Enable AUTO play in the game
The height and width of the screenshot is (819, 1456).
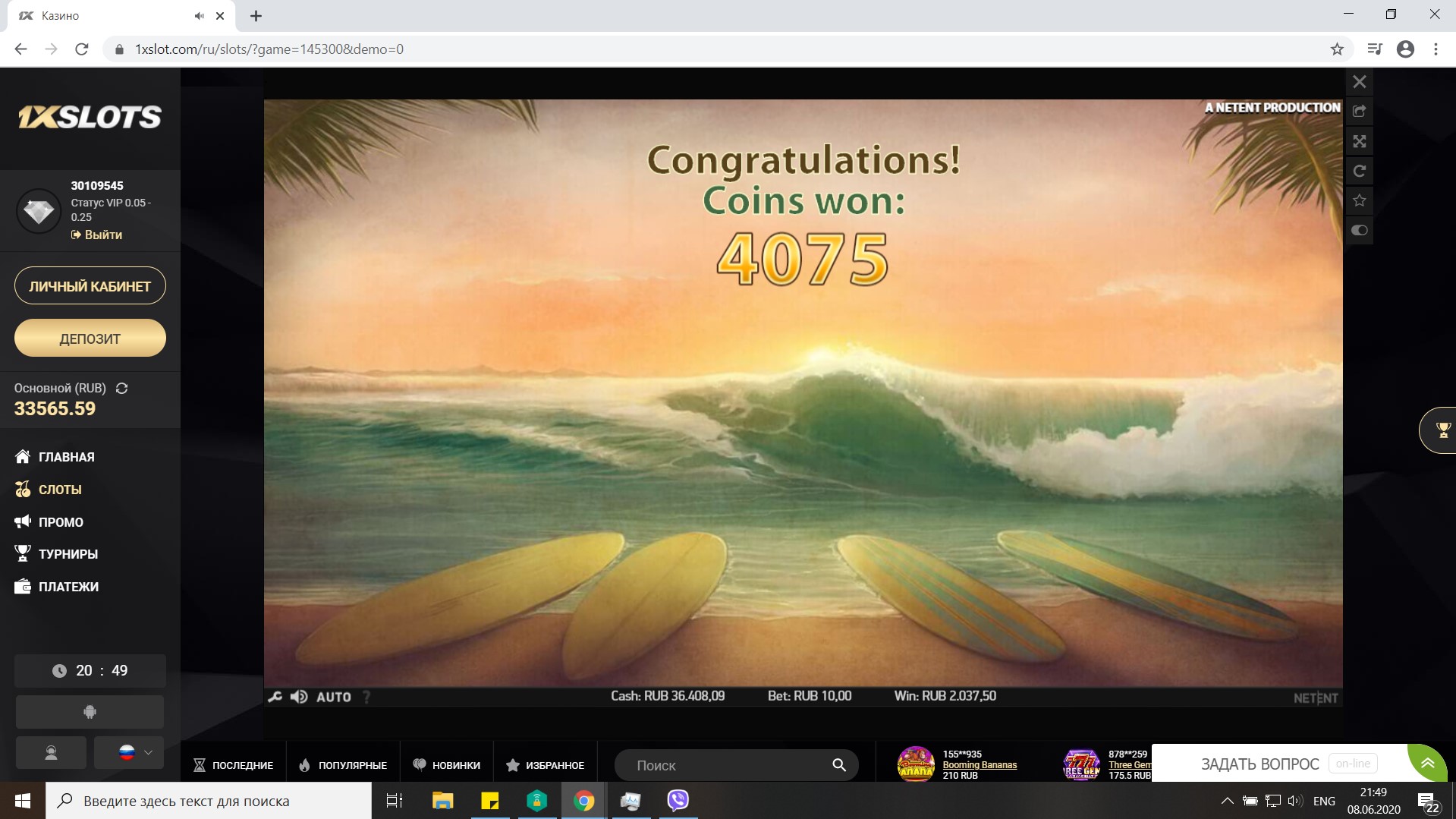(333, 697)
